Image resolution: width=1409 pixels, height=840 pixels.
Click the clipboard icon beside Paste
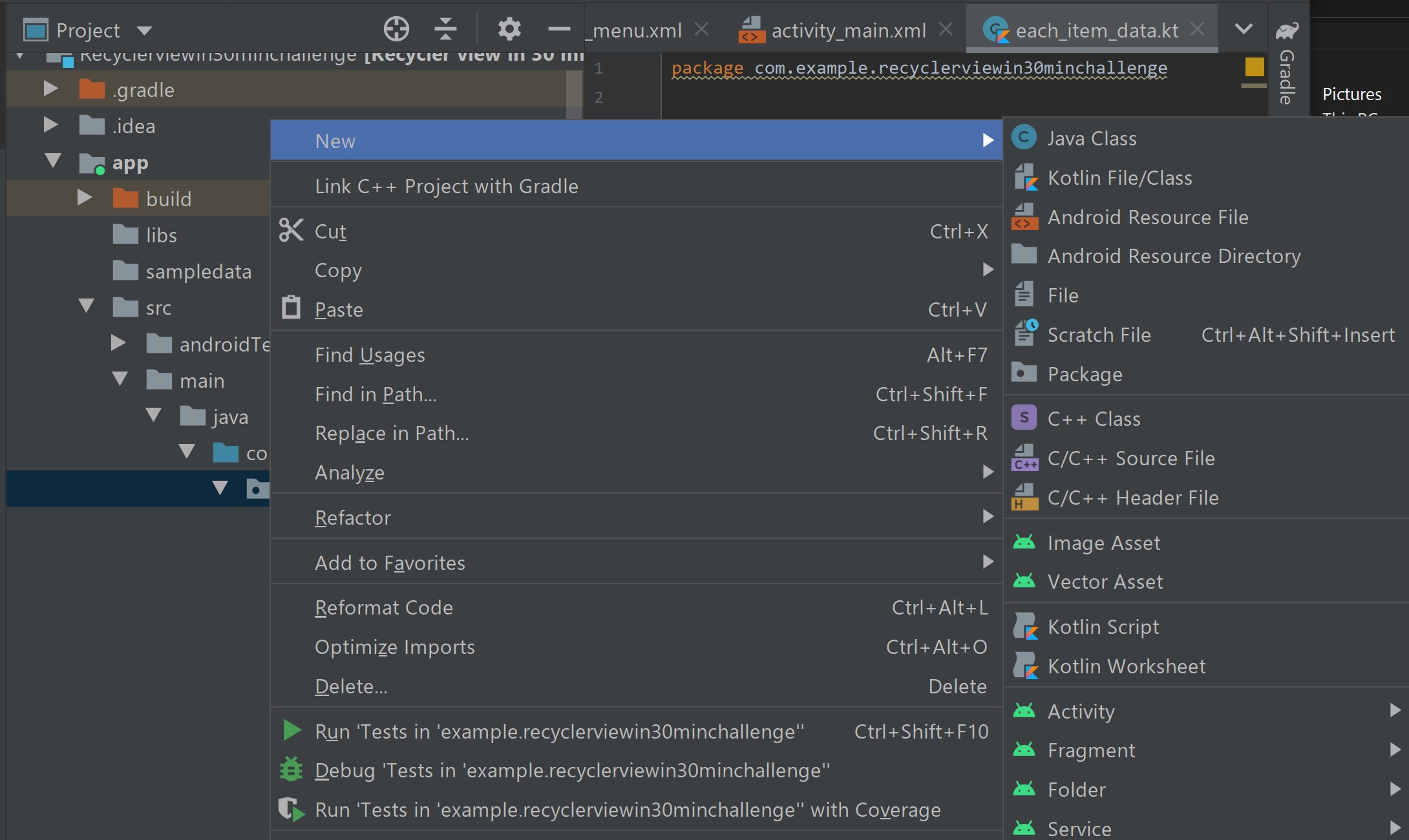290,308
